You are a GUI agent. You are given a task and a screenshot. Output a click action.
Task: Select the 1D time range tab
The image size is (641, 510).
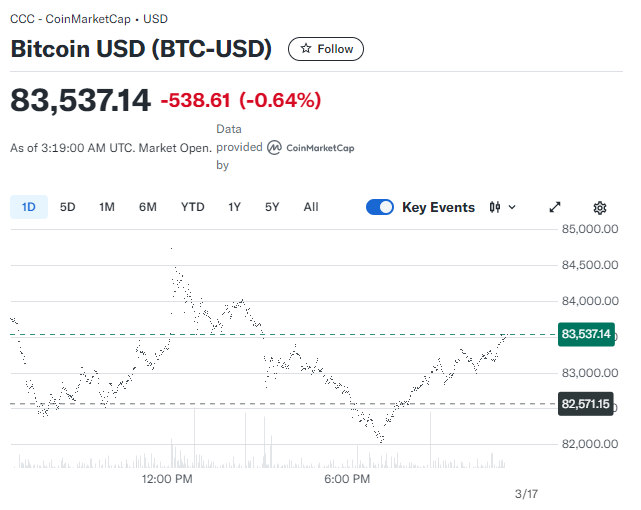29,207
